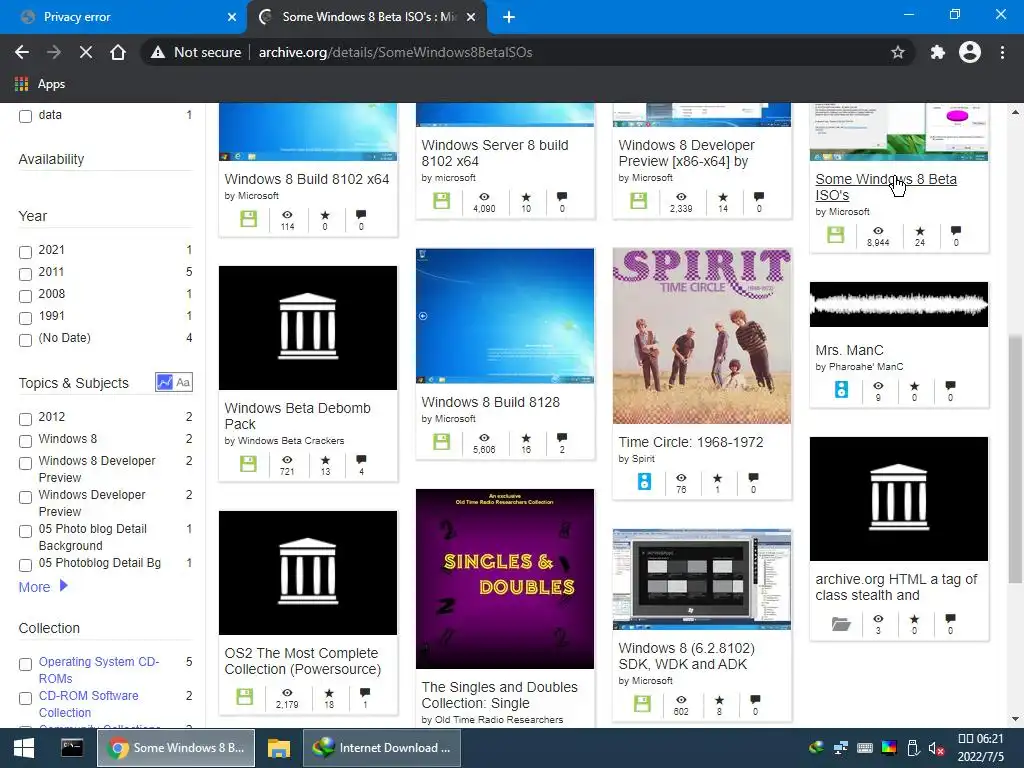Open the Chrome three-dot menu
The image size is (1024, 768).
click(1002, 52)
